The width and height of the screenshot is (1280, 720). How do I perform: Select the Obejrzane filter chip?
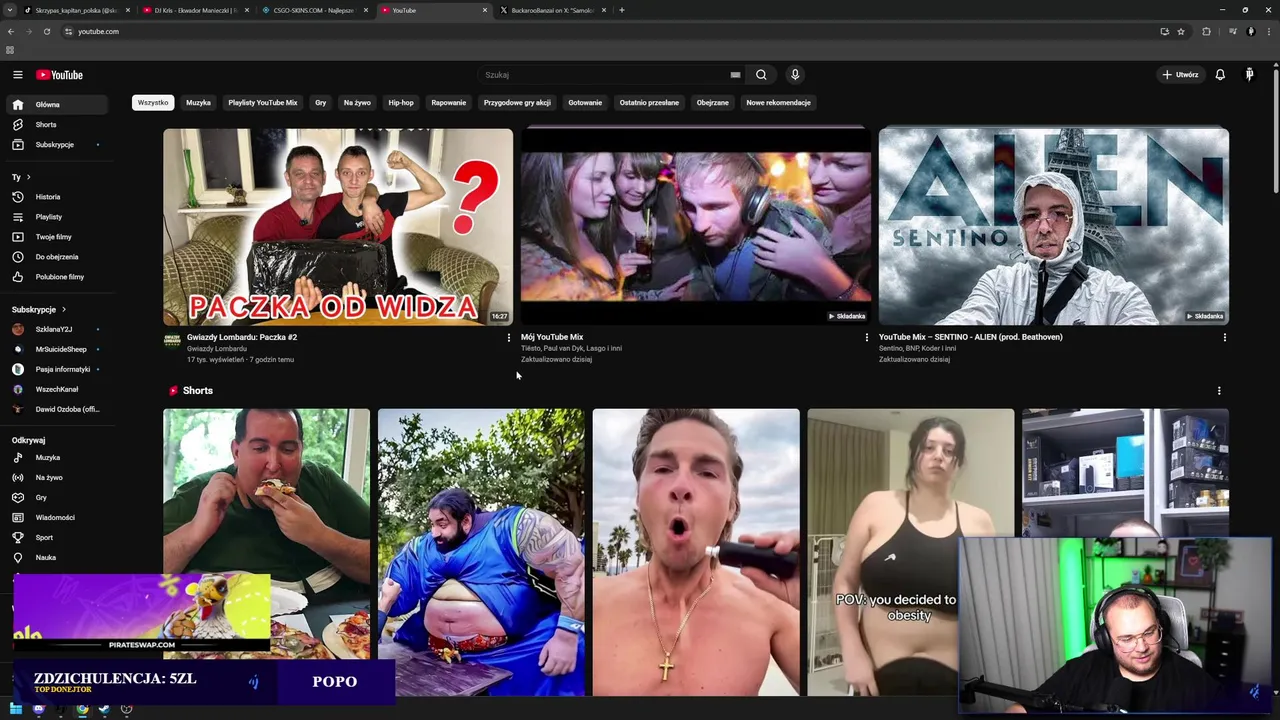coord(713,102)
